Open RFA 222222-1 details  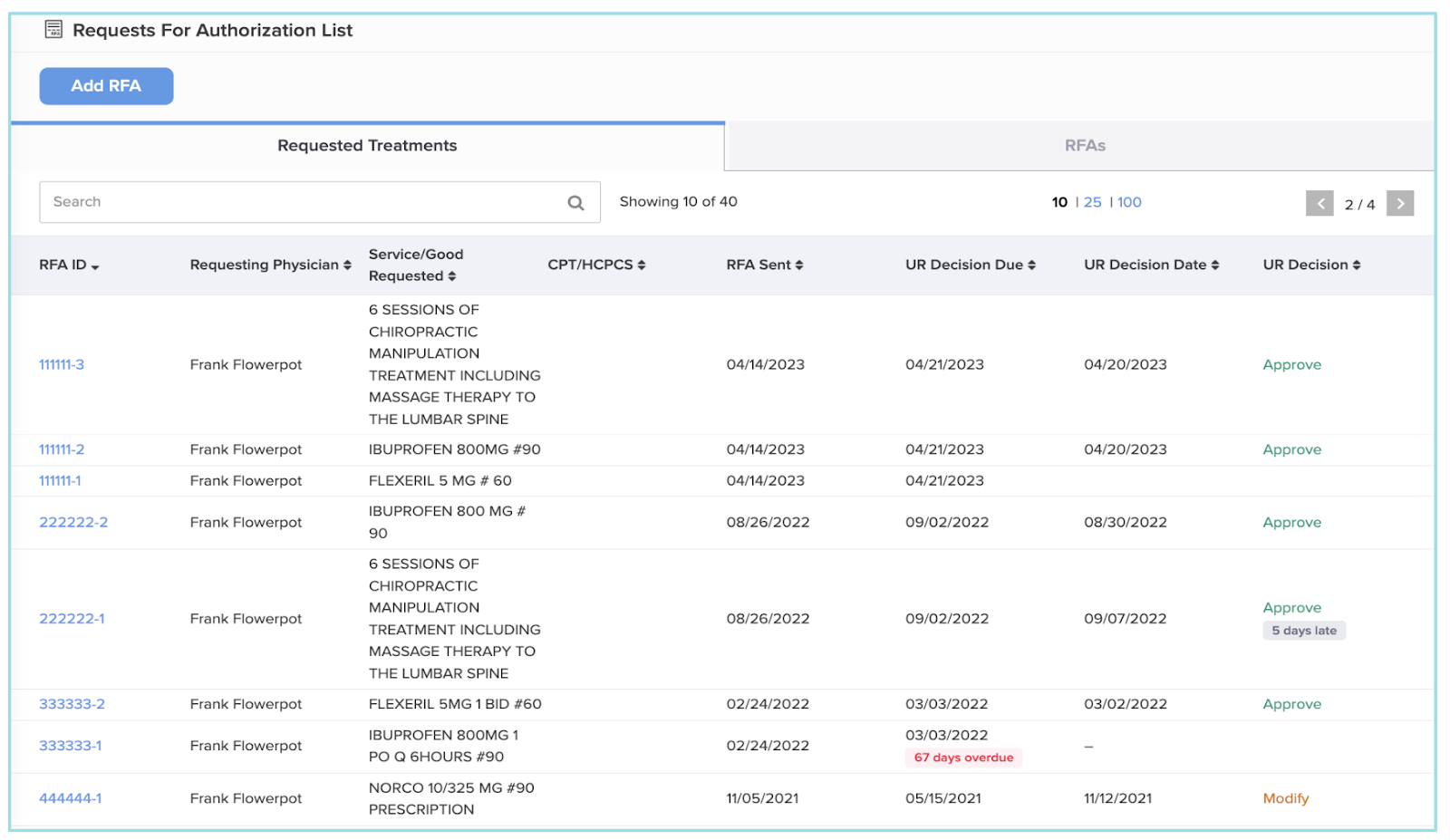(72, 619)
